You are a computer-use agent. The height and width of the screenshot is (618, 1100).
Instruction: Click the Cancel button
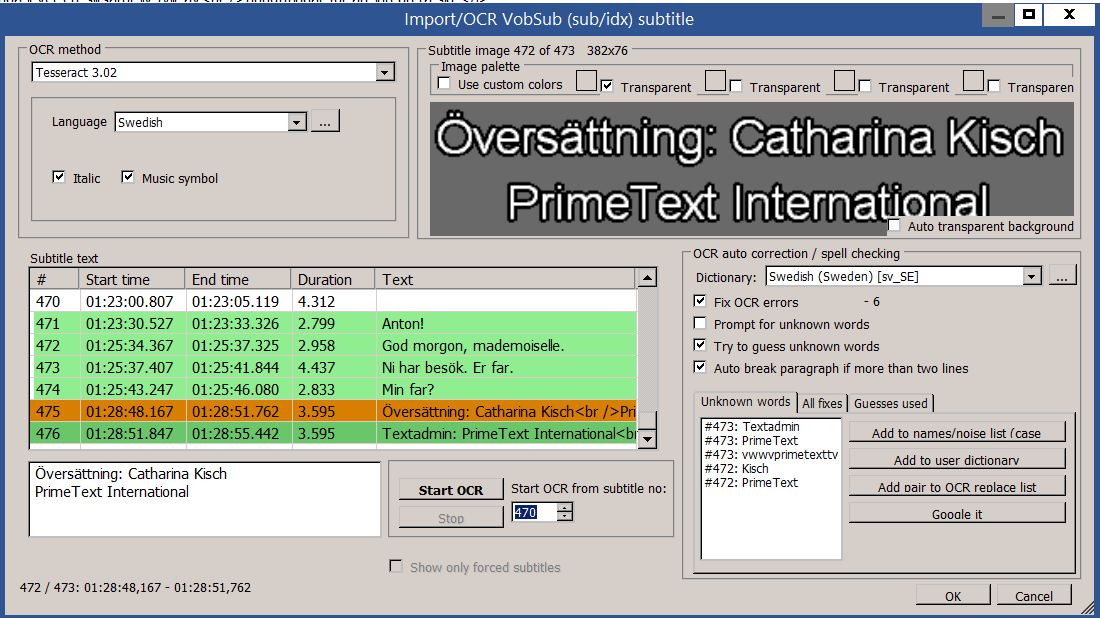click(1034, 596)
